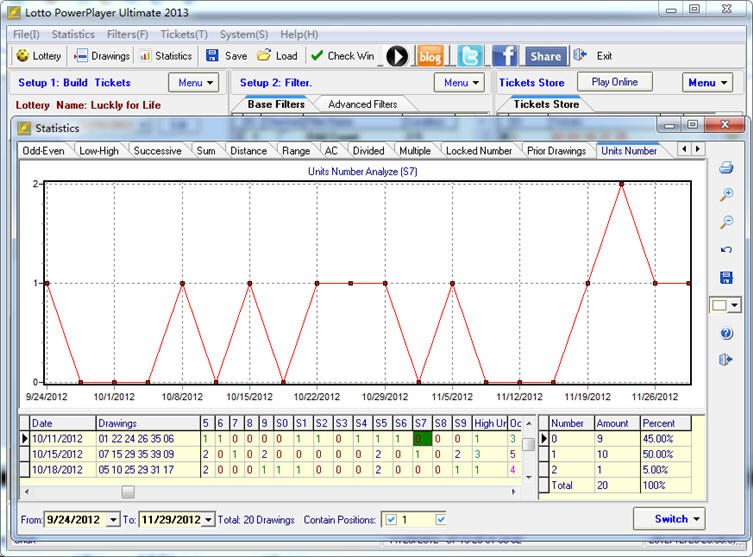Save chart with side panel disk icon
Viewport: 753px width, 557px height.
(726, 277)
